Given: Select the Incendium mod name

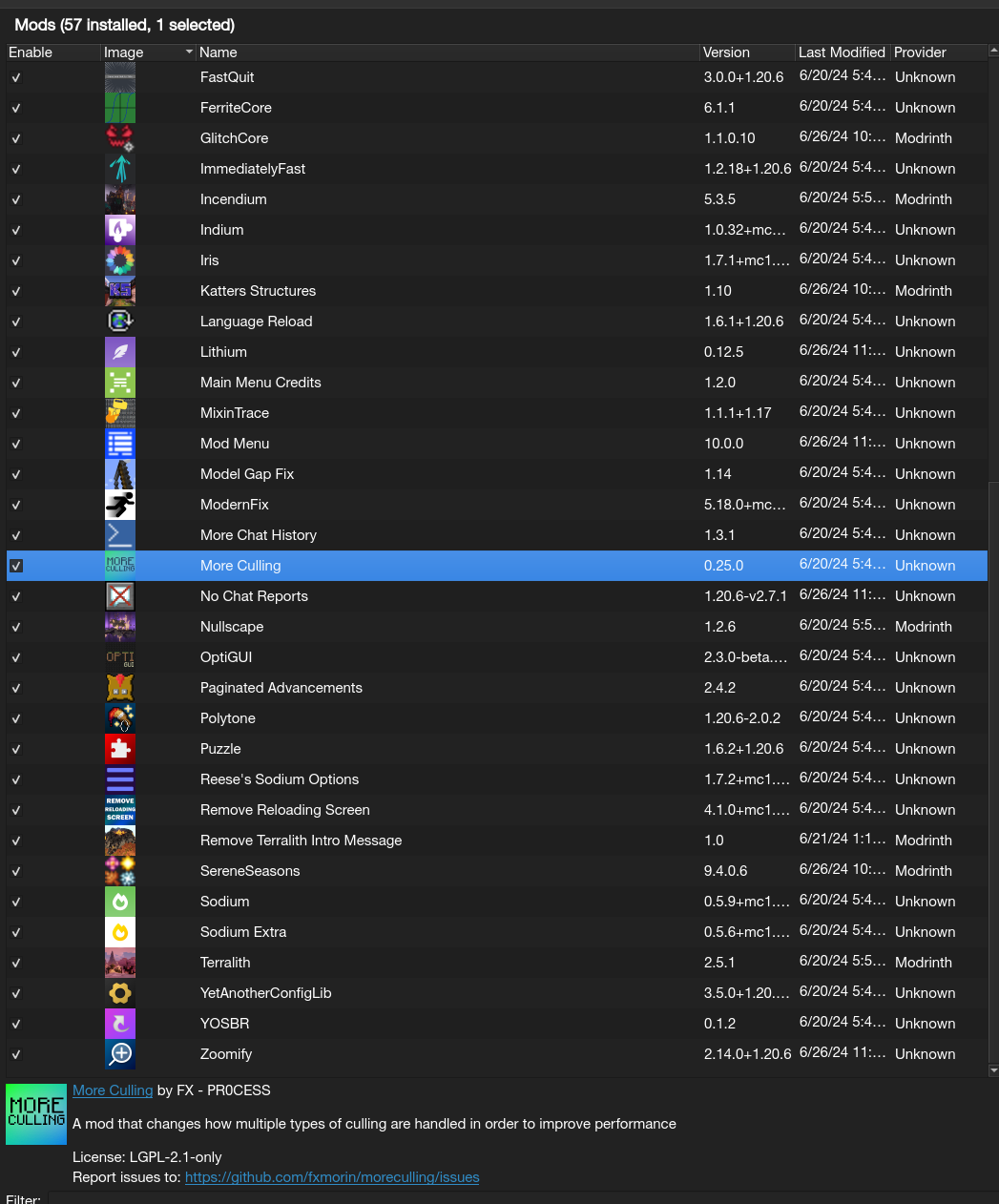Looking at the screenshot, I should pos(234,199).
